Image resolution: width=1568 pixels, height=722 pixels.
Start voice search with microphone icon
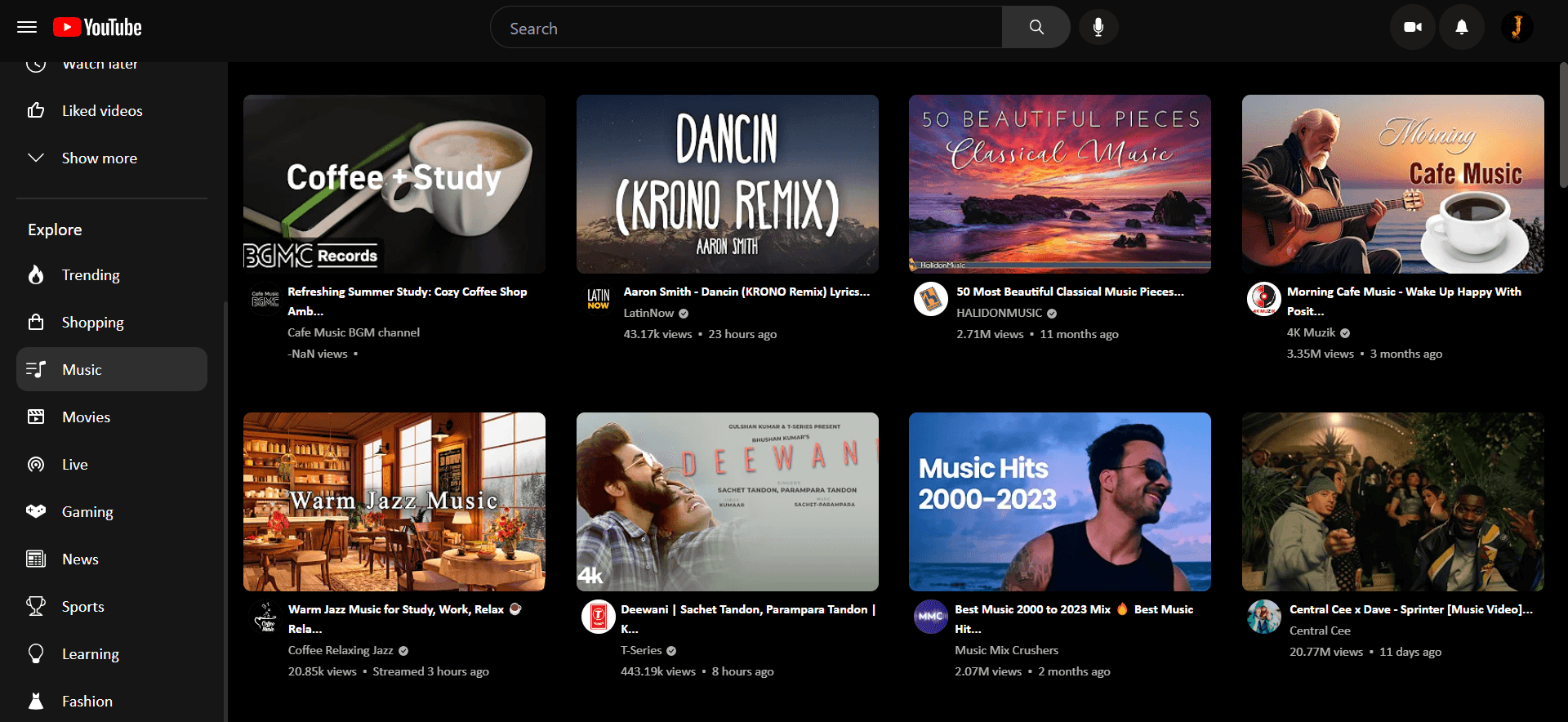click(1098, 27)
